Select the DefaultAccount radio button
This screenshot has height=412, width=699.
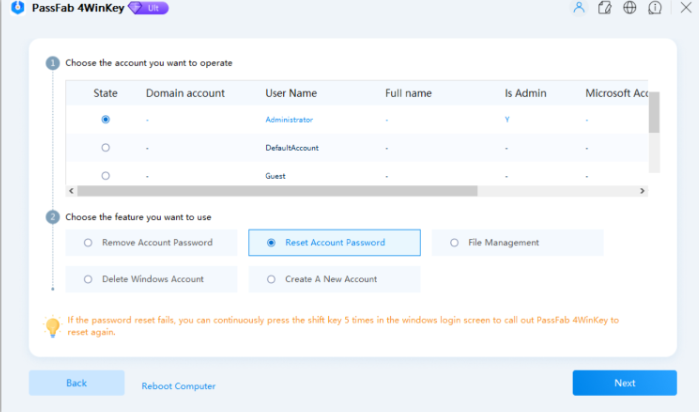pos(106,148)
